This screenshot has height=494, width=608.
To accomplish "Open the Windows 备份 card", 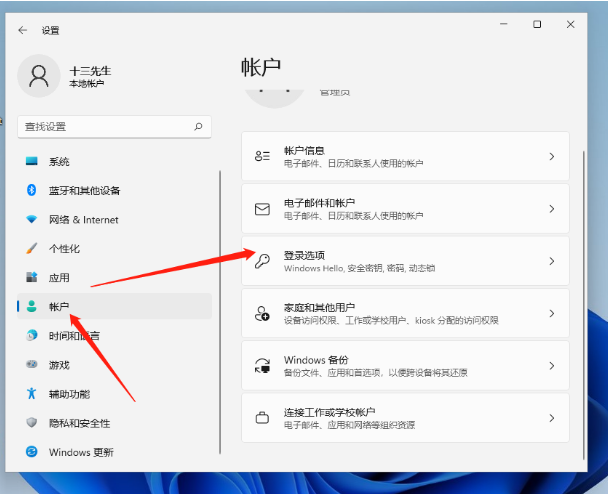I will [405, 366].
